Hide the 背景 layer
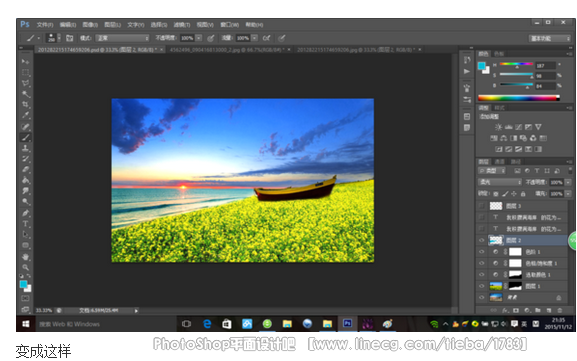This screenshot has height=361, width=577. (482, 297)
